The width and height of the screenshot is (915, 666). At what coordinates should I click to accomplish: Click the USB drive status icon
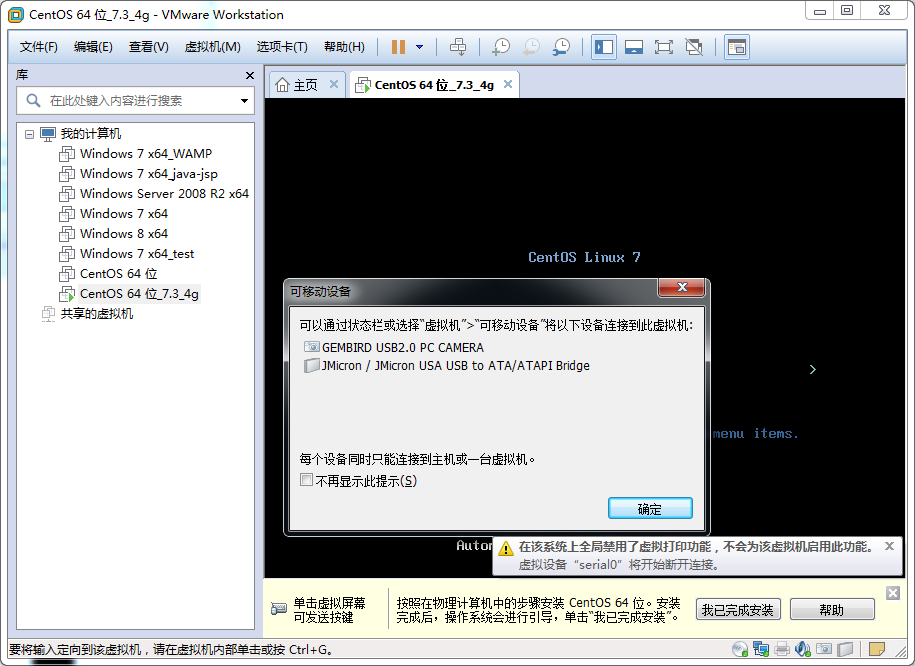pyautogui.click(x=844, y=649)
